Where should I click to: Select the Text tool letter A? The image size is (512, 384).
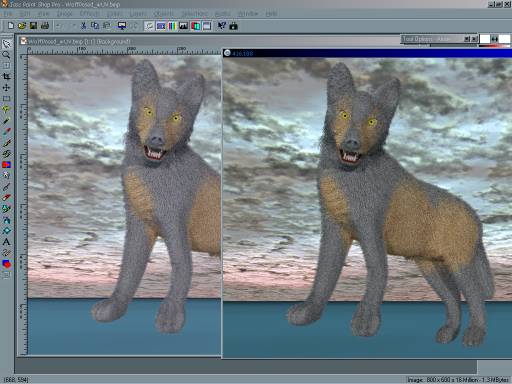(x=6, y=242)
